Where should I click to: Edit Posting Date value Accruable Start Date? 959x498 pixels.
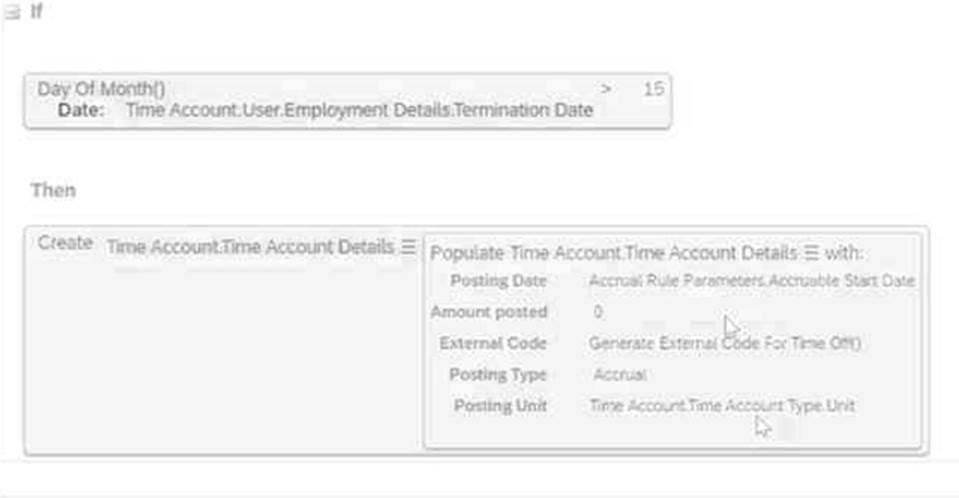coord(751,281)
